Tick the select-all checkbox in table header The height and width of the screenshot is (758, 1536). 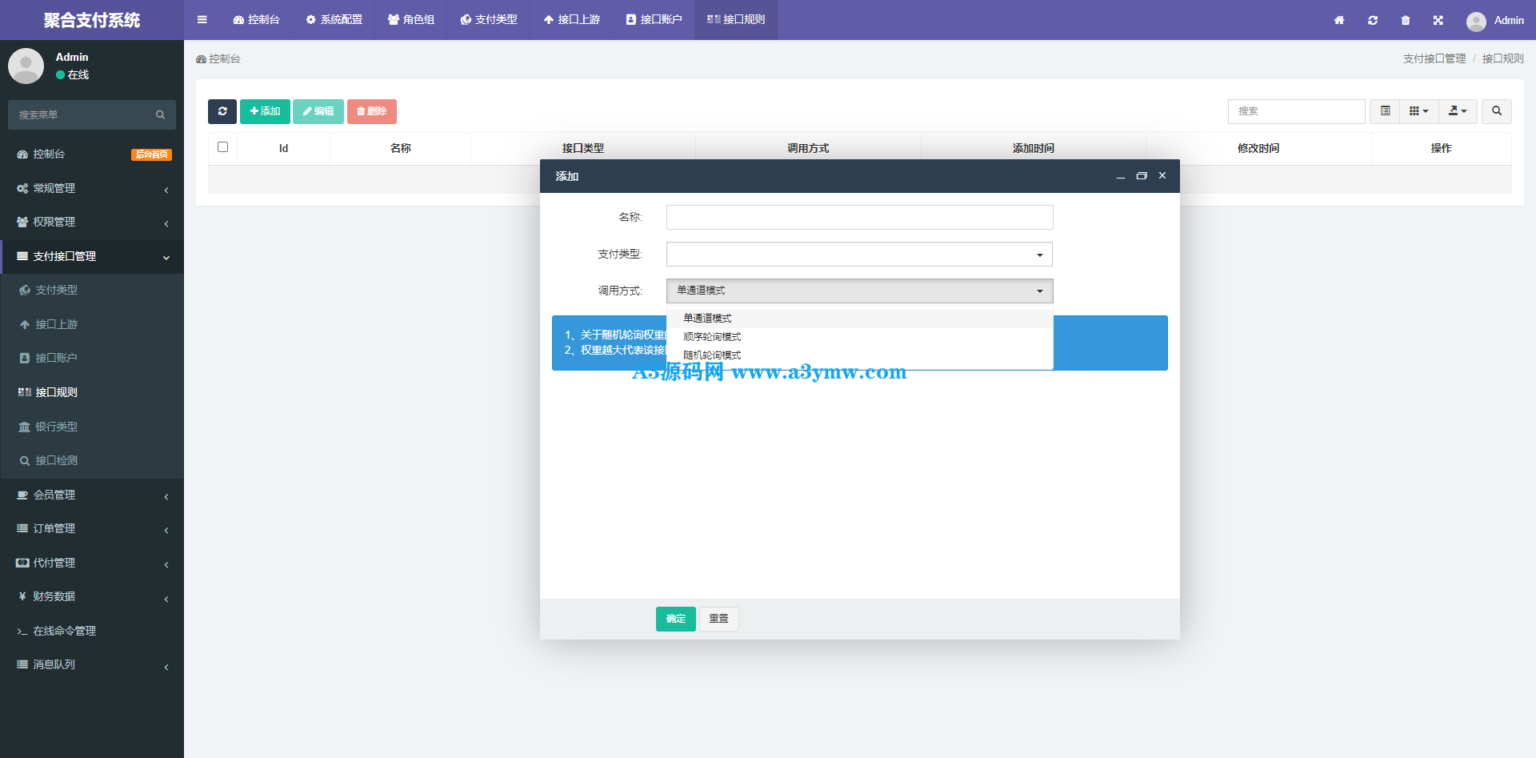[x=223, y=147]
